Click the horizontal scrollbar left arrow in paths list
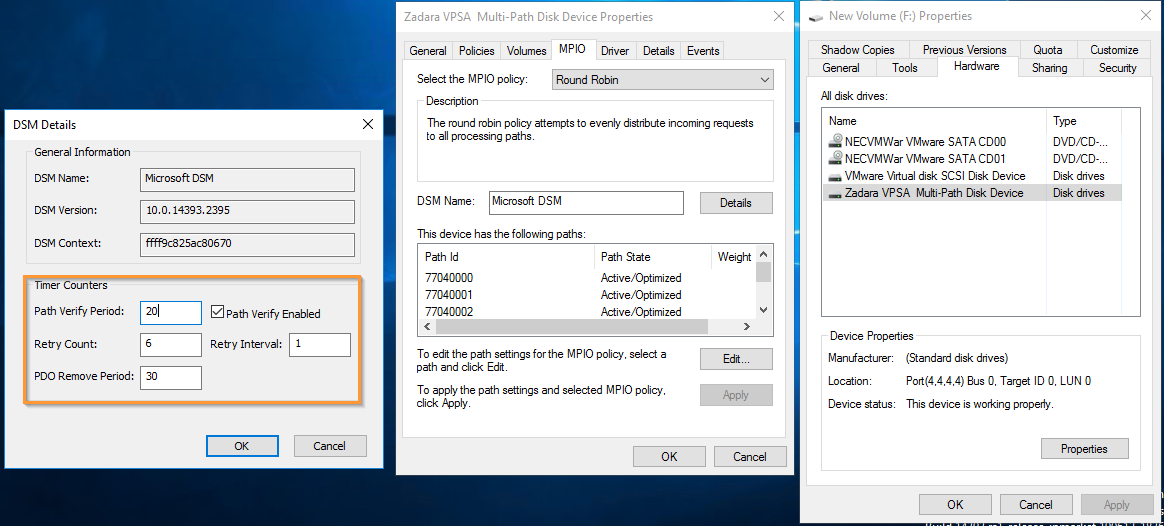The image size is (1164, 526). (427, 326)
